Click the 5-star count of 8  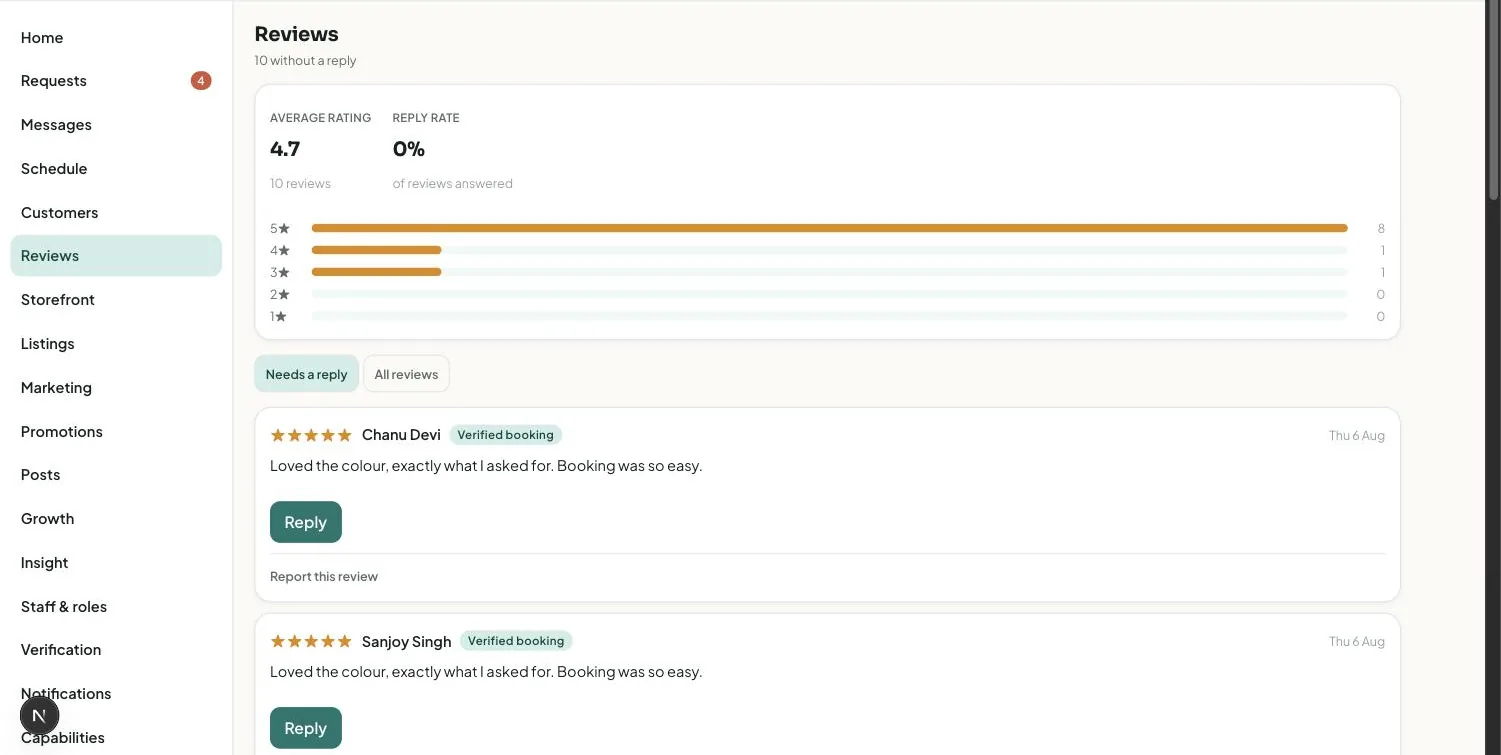1381,228
